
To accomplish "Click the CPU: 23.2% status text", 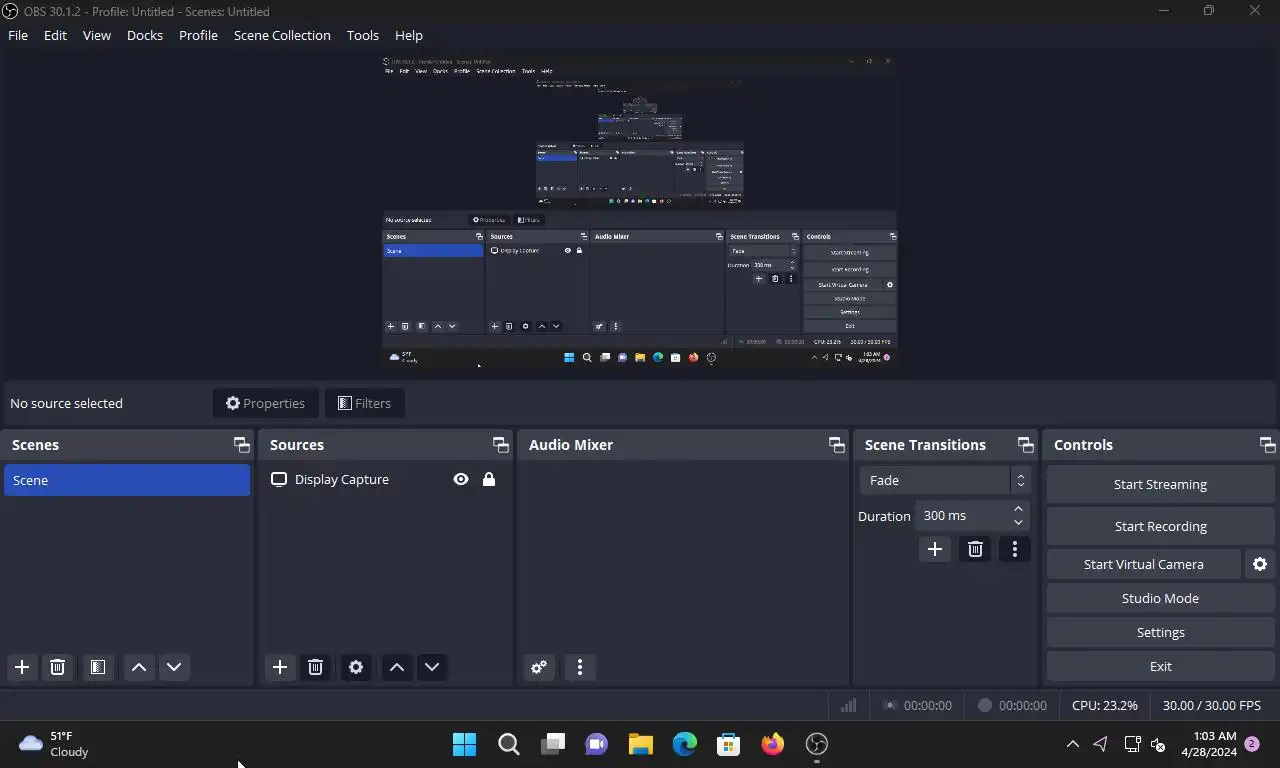I will [x=1104, y=705].
